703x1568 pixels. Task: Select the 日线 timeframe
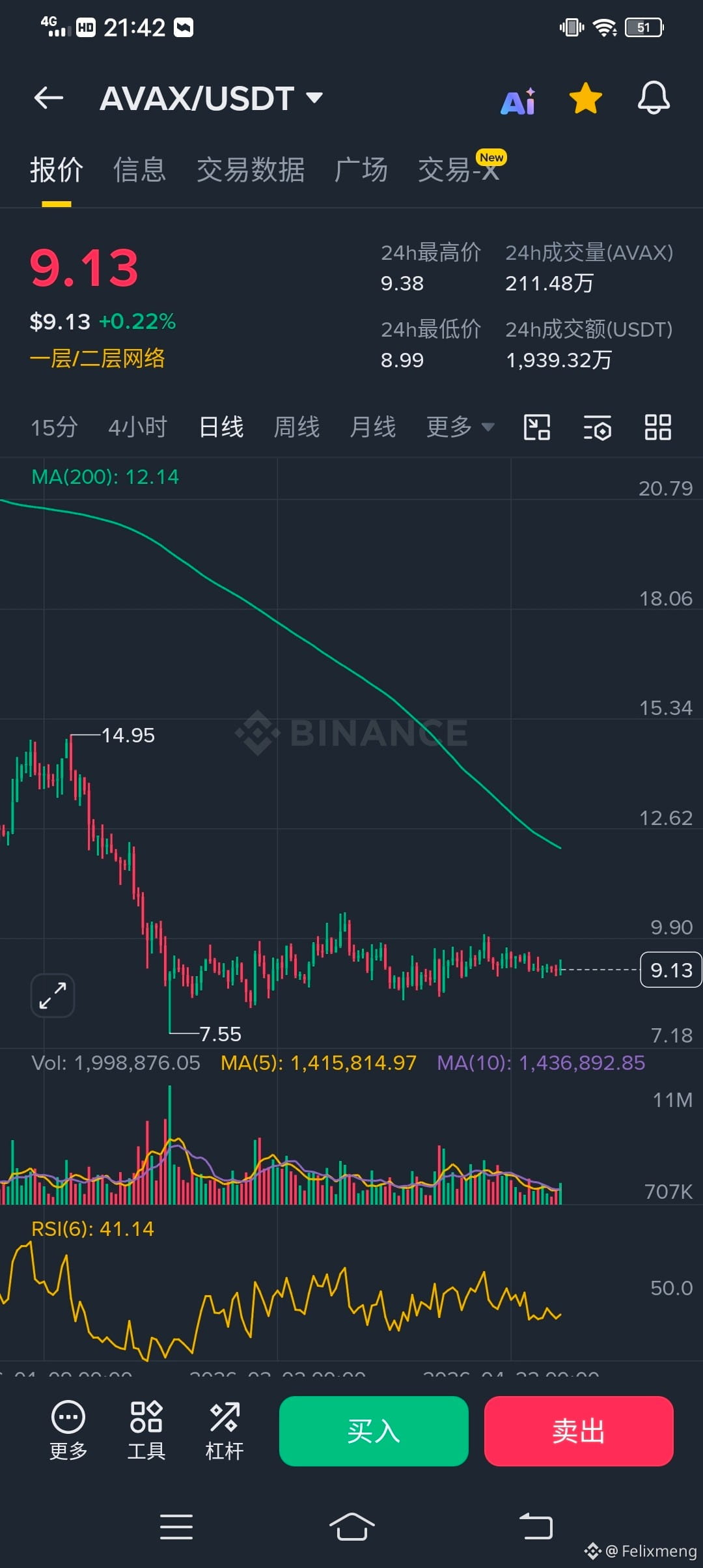point(221,428)
